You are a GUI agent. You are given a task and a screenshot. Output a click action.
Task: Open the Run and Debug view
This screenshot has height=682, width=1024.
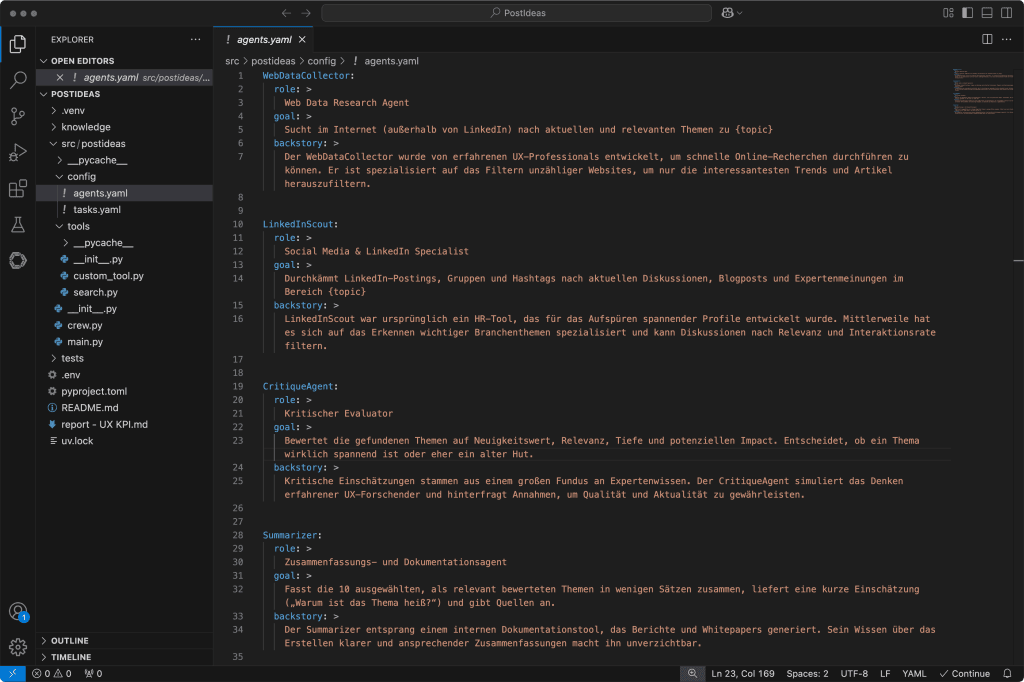[x=17, y=152]
